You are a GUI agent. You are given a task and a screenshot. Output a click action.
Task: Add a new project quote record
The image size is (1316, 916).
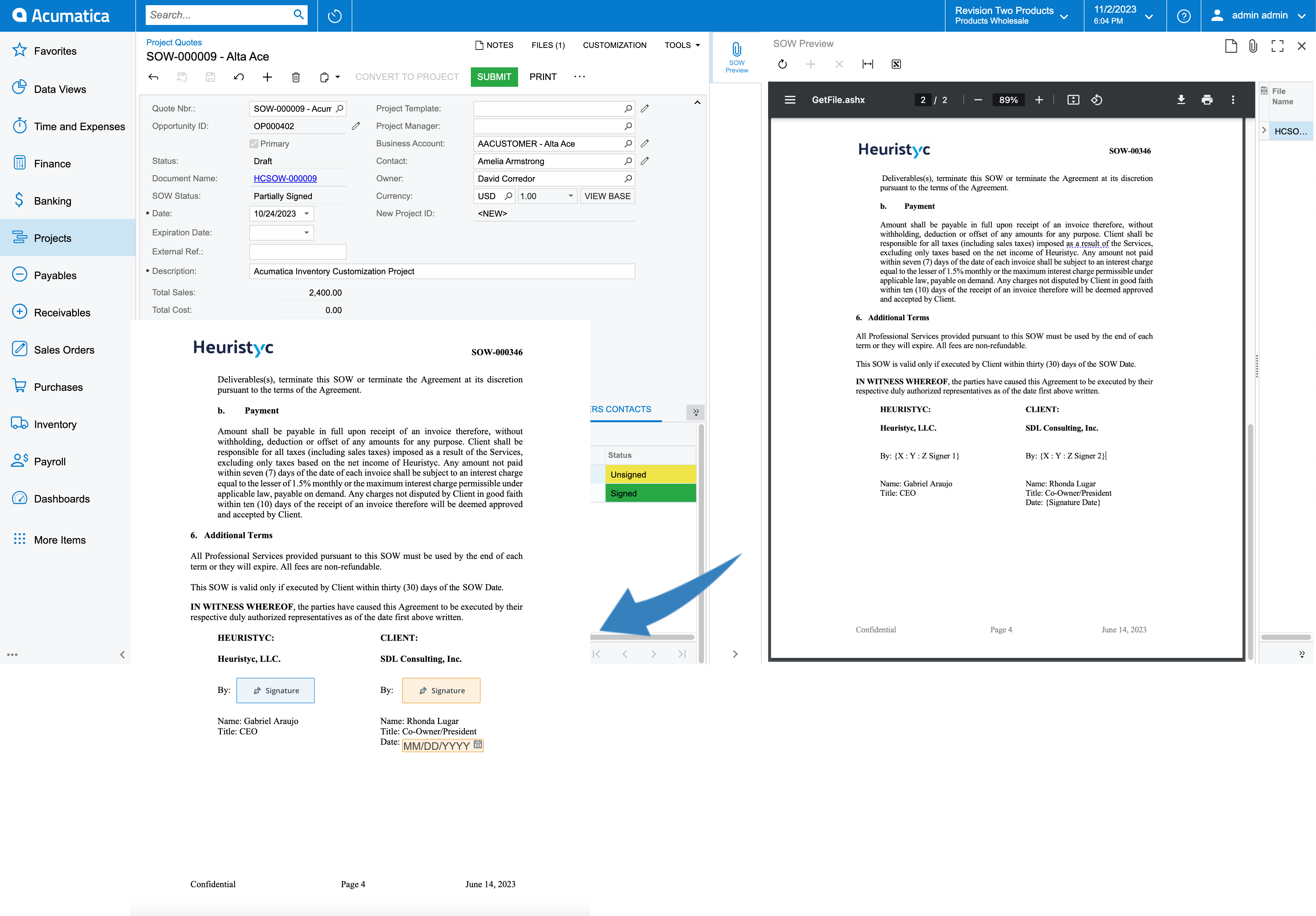(267, 77)
